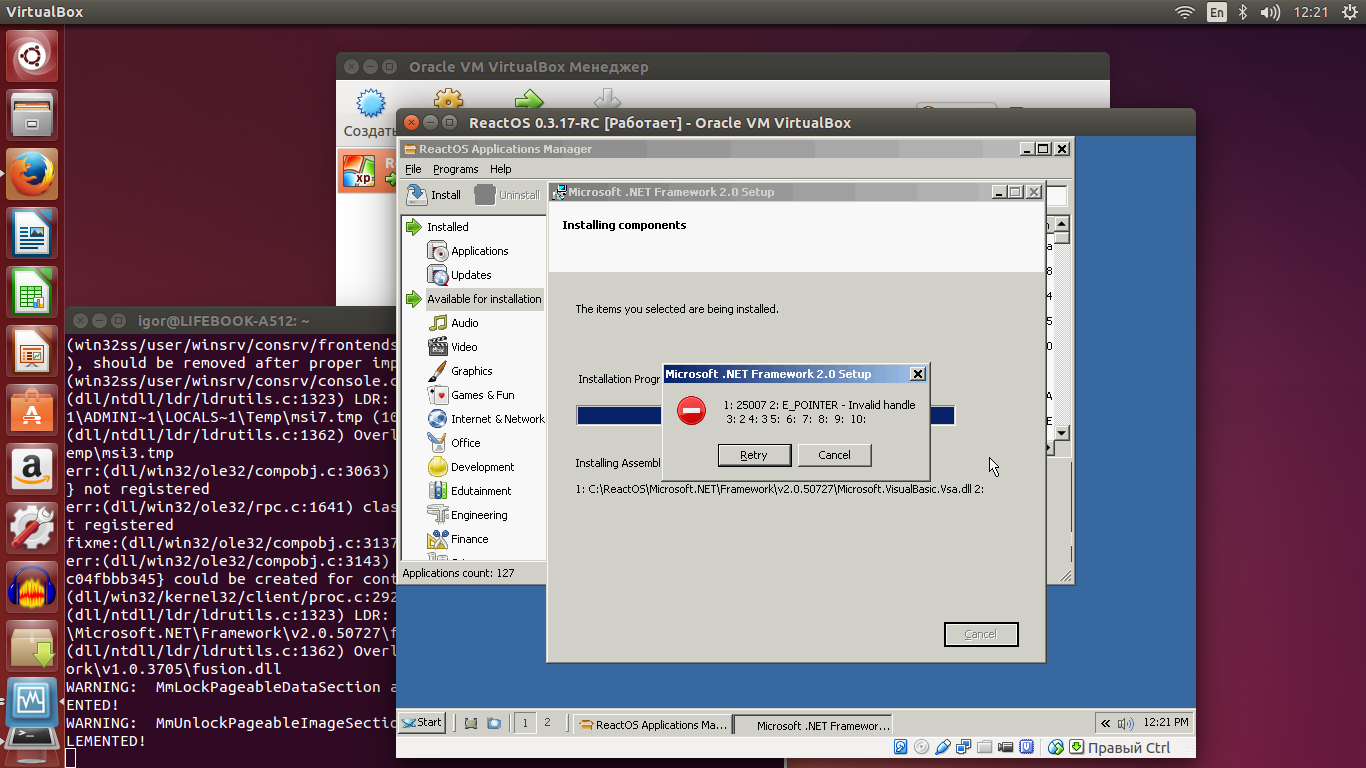This screenshot has width=1366, height=768.
Task: Select Games & Fun category
Action: click(482, 395)
